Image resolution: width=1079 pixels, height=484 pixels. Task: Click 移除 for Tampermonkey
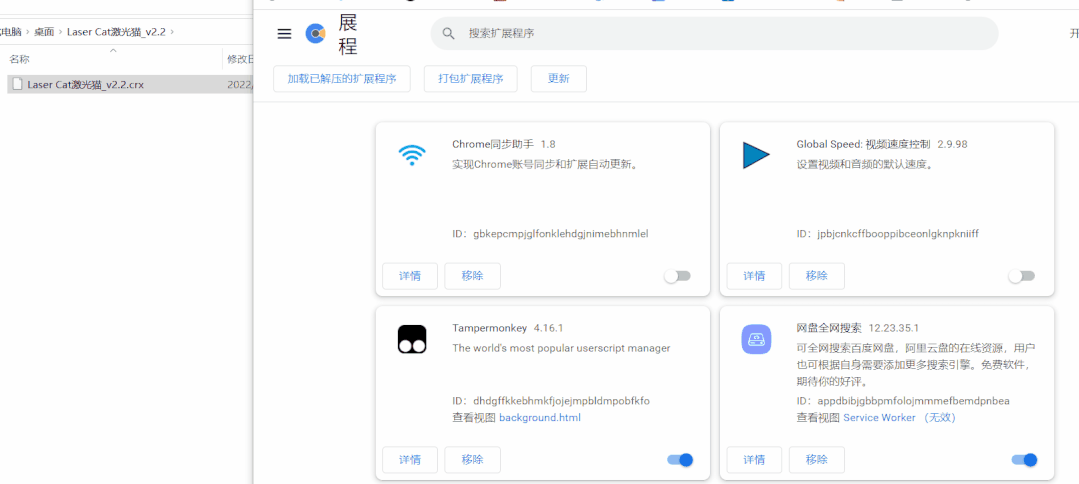472,460
